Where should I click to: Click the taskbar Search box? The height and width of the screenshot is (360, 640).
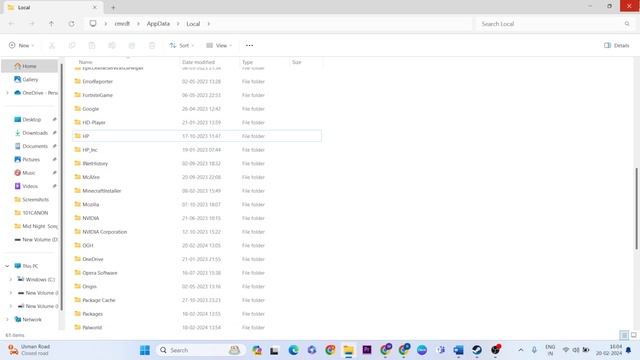[200, 350]
